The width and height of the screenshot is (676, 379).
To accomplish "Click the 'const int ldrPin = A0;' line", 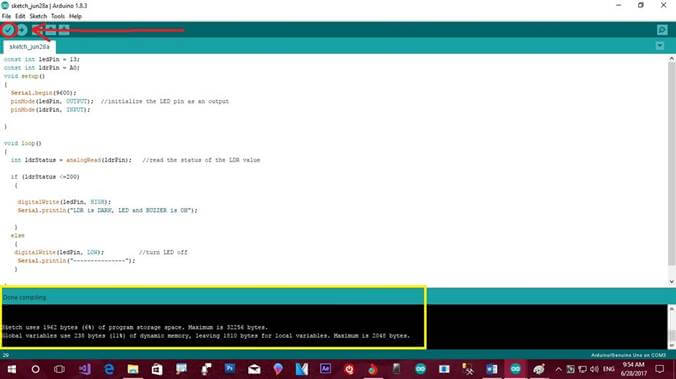I will click(42, 68).
